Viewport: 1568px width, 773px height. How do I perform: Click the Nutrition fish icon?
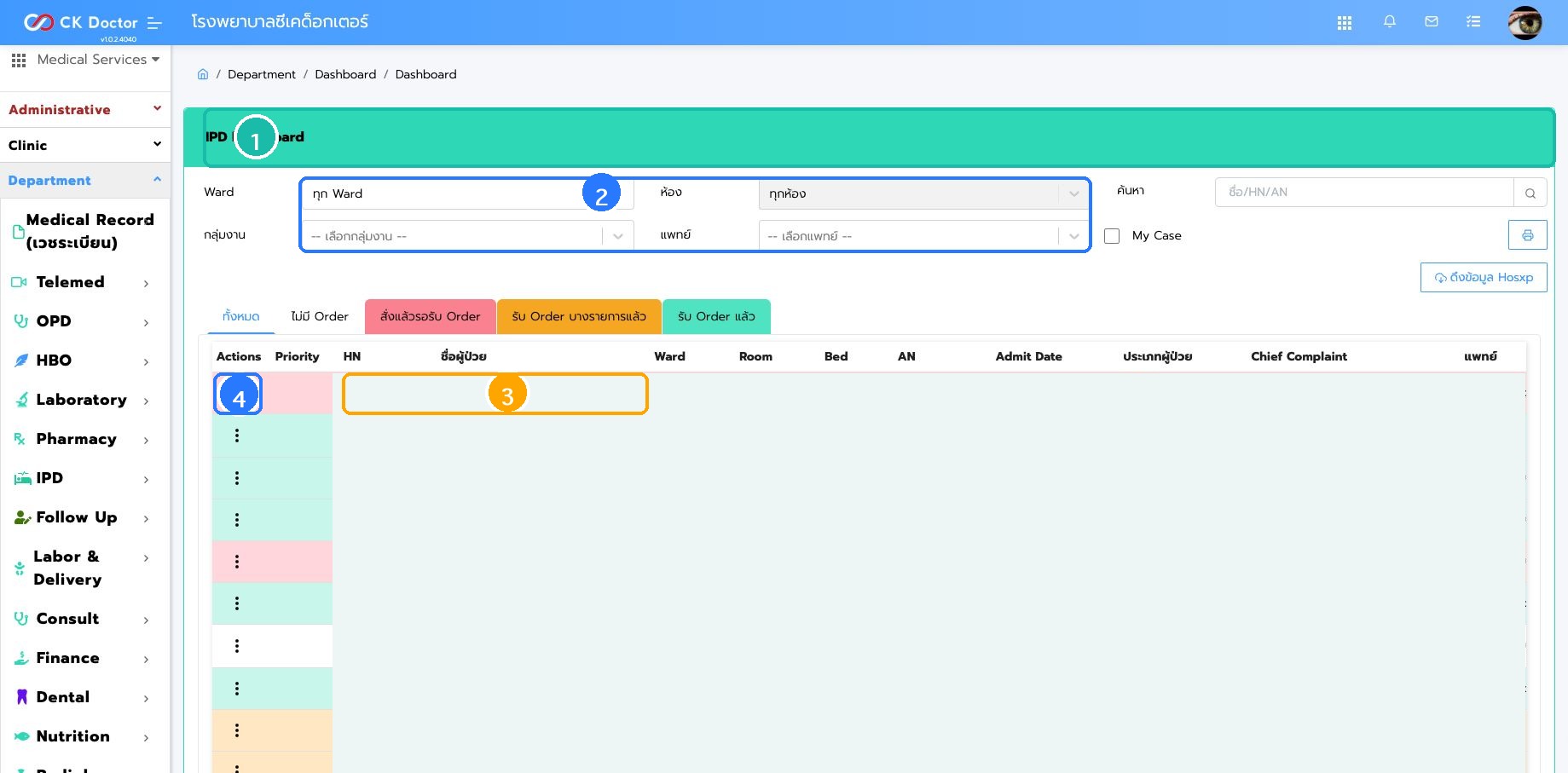click(22, 736)
